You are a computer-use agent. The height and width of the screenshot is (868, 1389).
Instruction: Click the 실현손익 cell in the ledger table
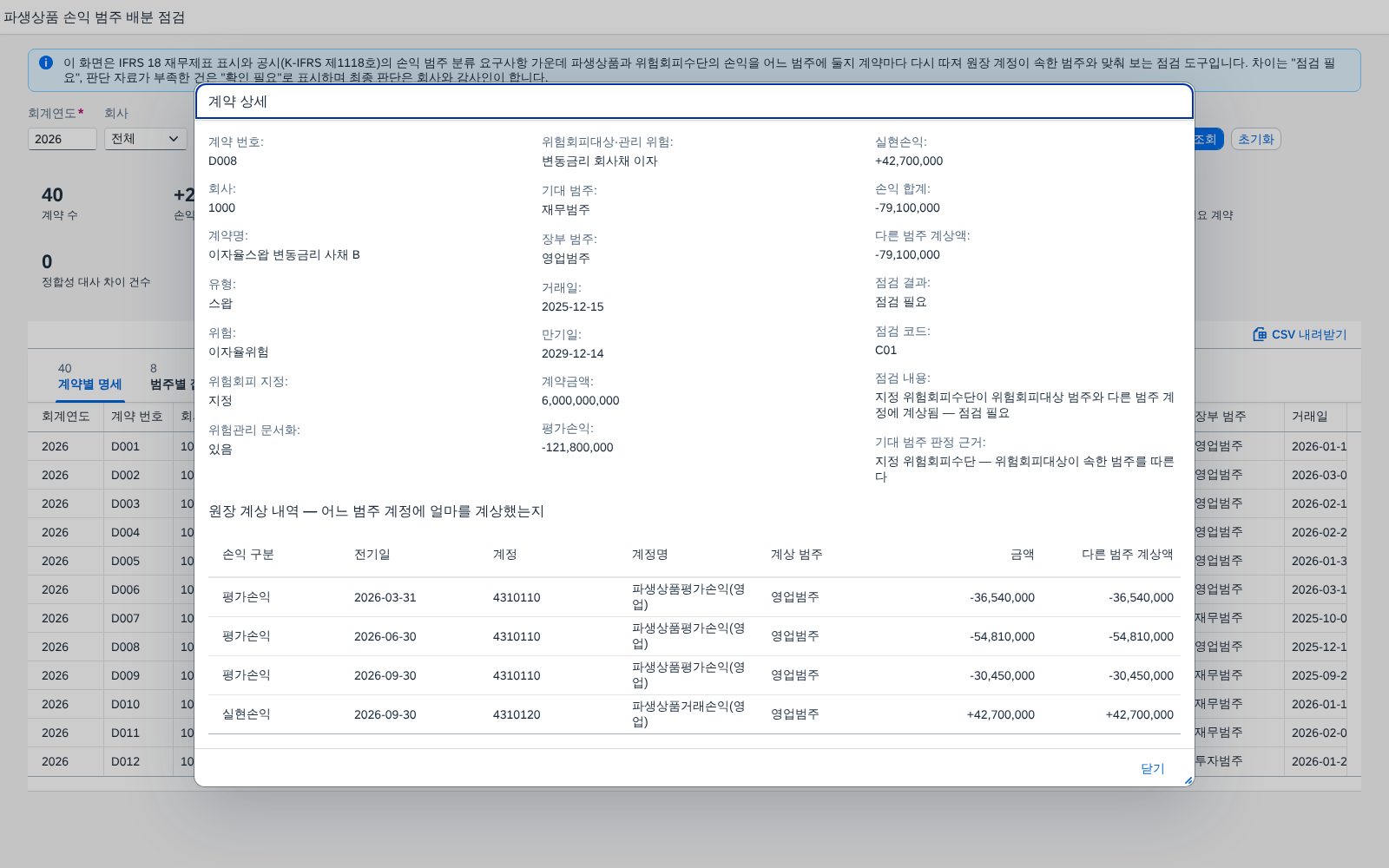[x=247, y=714]
